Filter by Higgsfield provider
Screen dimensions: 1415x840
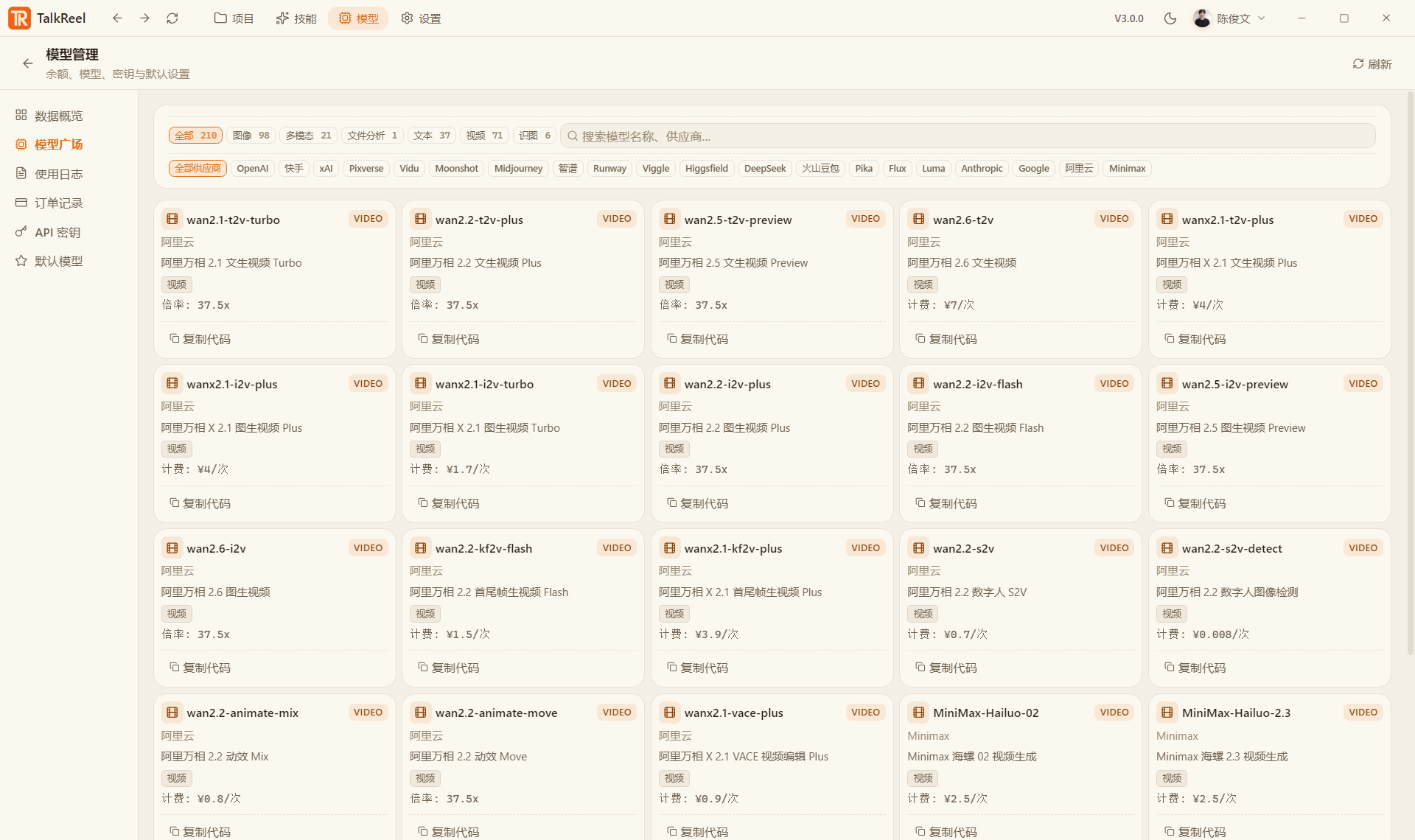[707, 169]
